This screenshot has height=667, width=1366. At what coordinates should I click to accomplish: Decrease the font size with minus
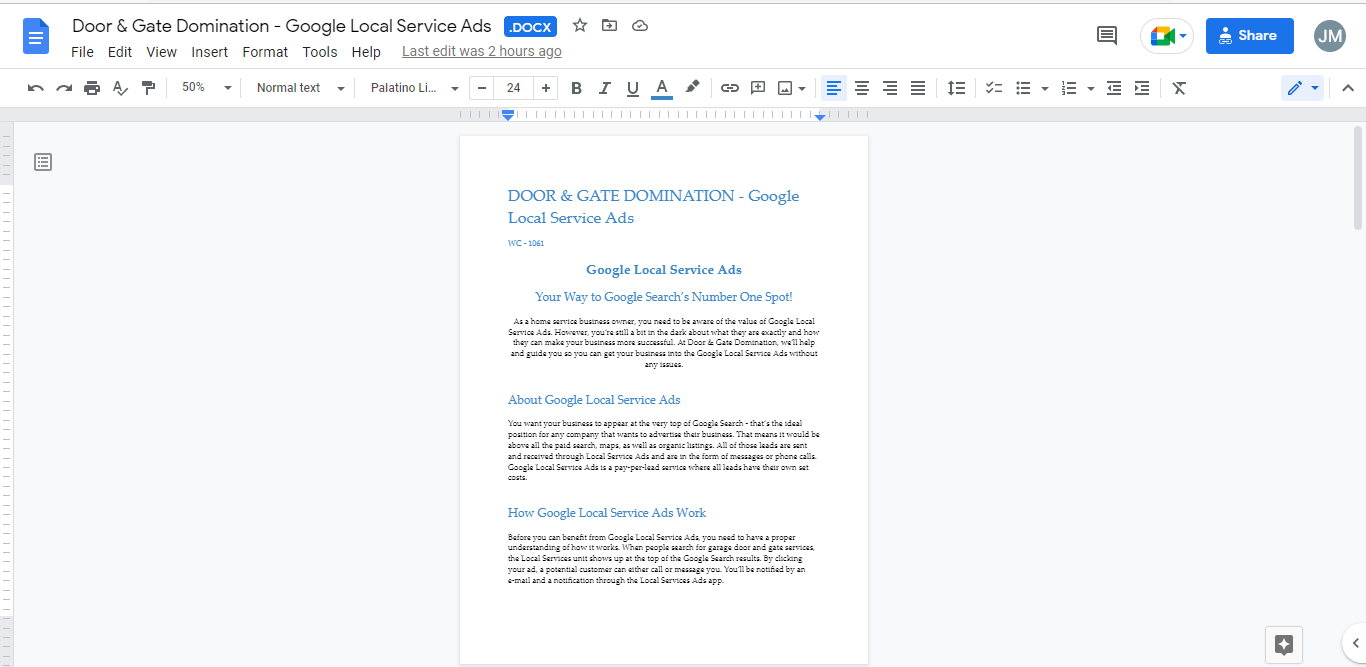[482, 88]
